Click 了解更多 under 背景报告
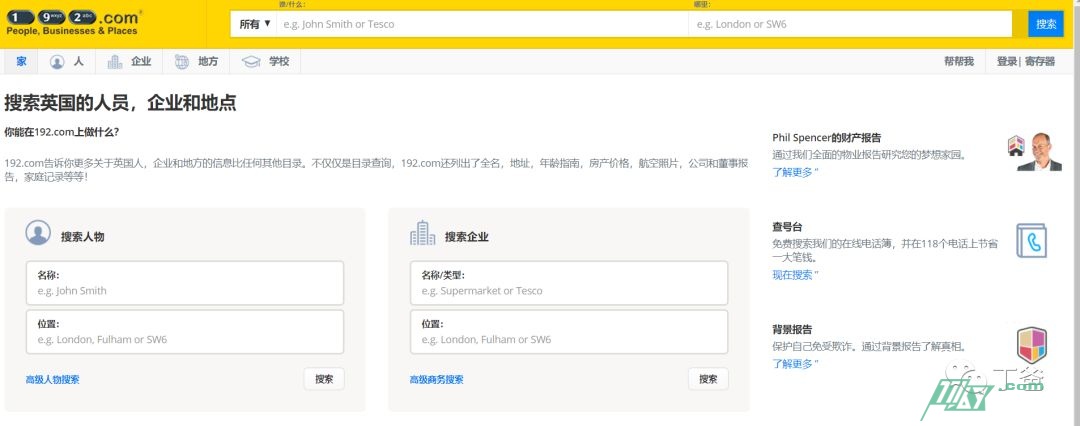 coord(795,363)
